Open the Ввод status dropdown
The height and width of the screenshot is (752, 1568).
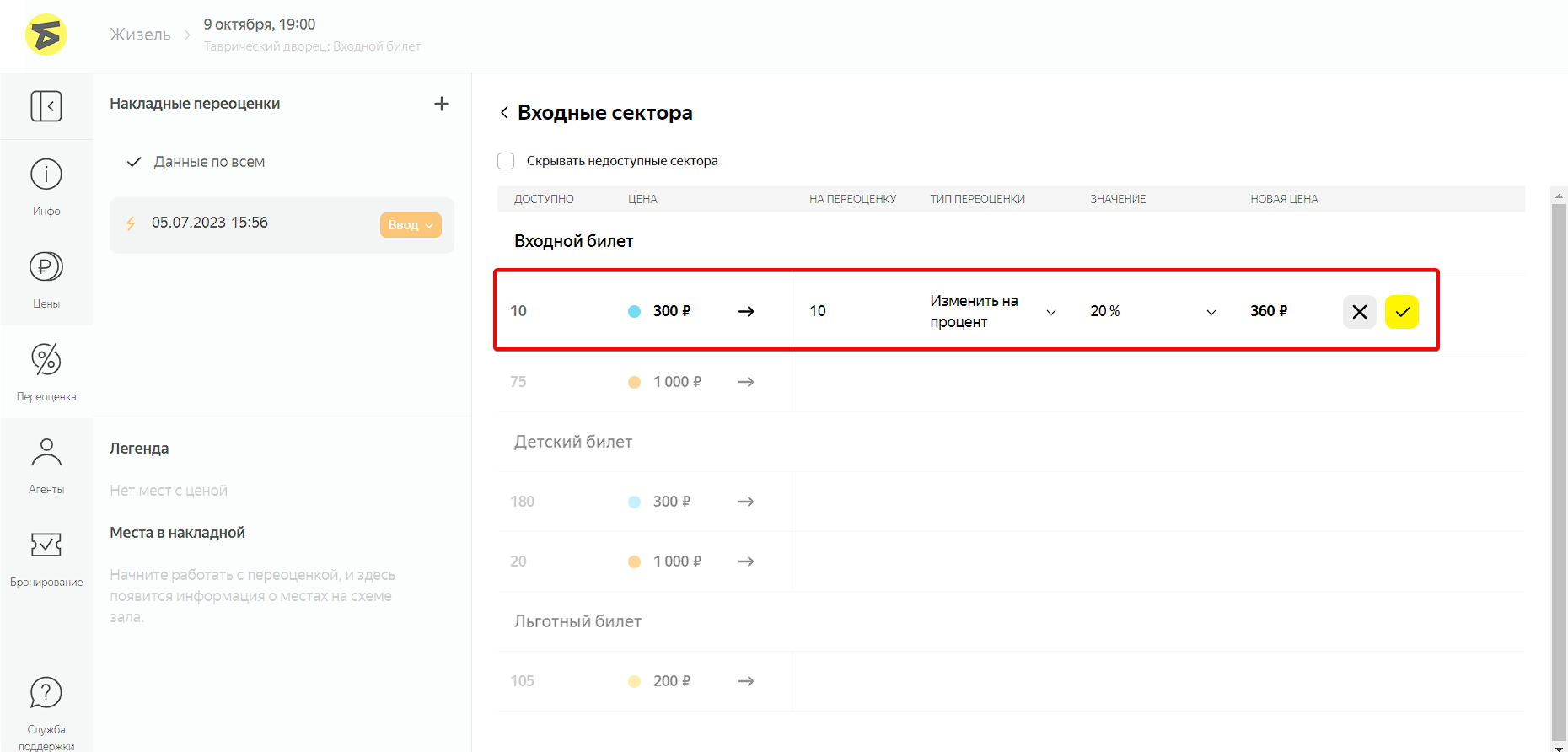411,225
